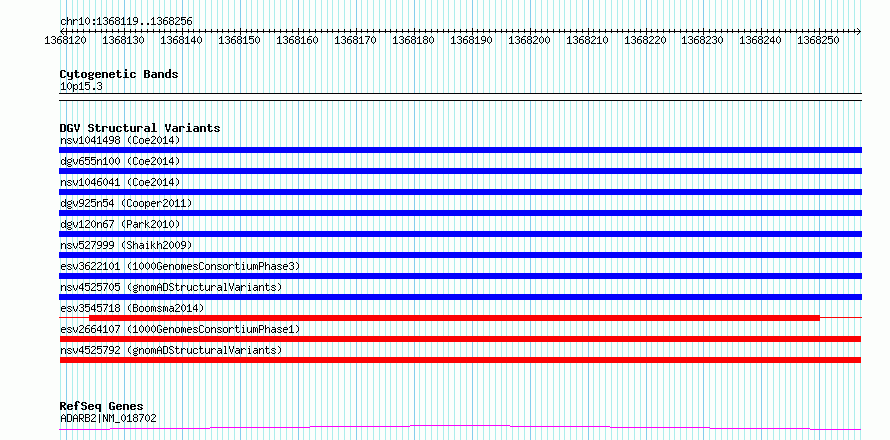Select variant label nsv4525705 (gnomADStructuralVariants)
This screenshot has height=440, width=890.
coord(171,287)
